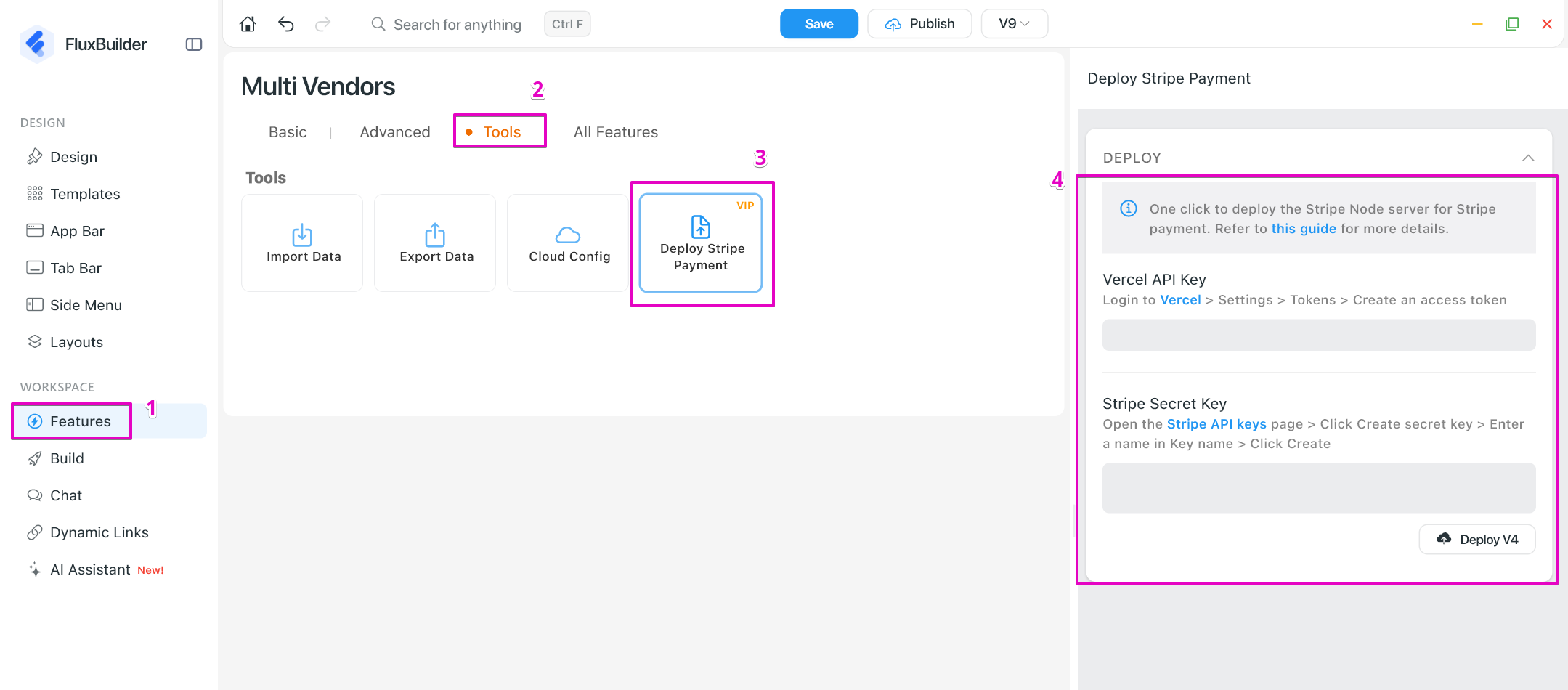Click the search magnifier icon
Screen dimensions: 1568x690
coord(378,24)
